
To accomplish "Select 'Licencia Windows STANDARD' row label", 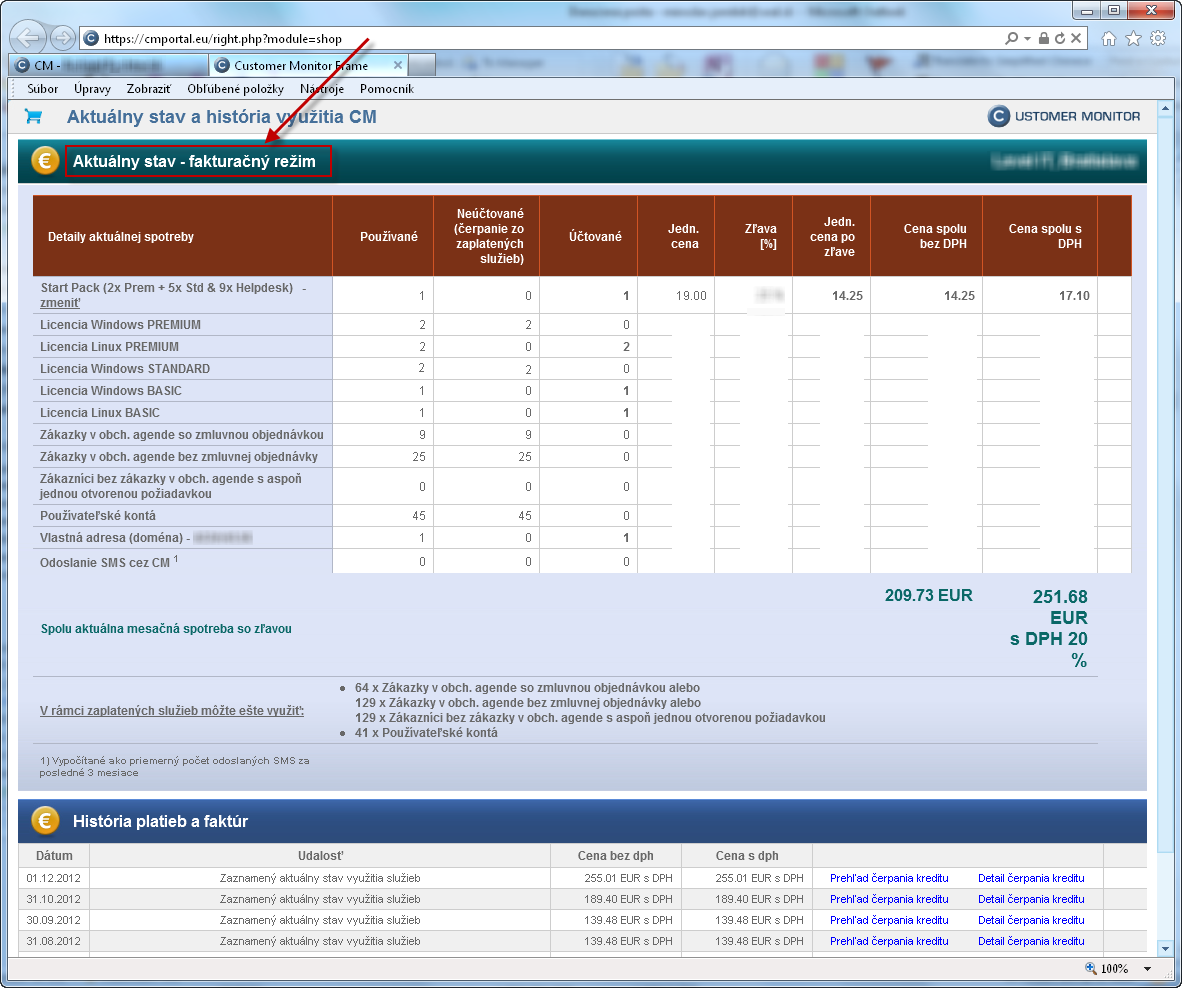I will click(125, 369).
